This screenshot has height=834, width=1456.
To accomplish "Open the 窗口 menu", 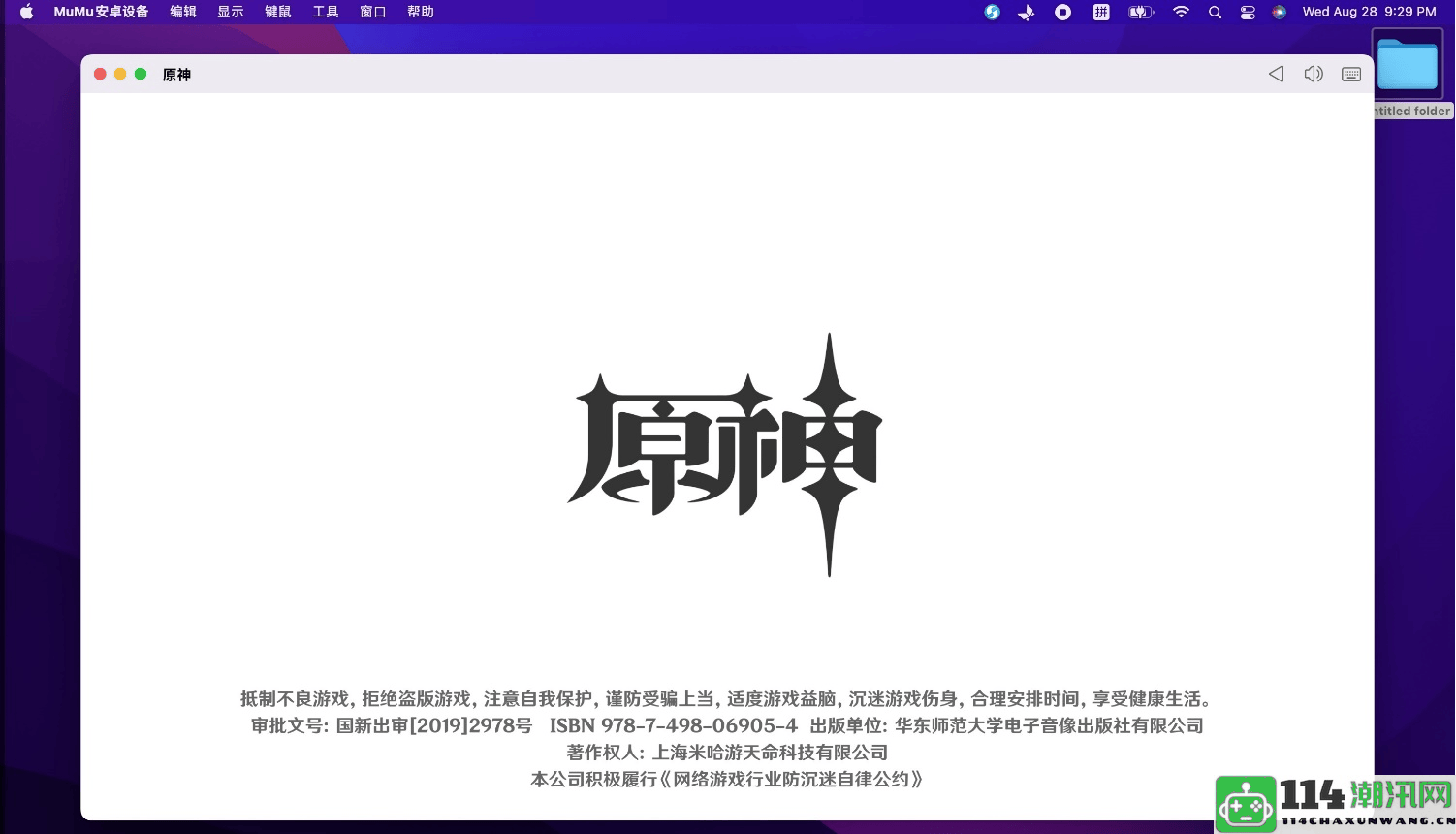I will pyautogui.click(x=373, y=12).
